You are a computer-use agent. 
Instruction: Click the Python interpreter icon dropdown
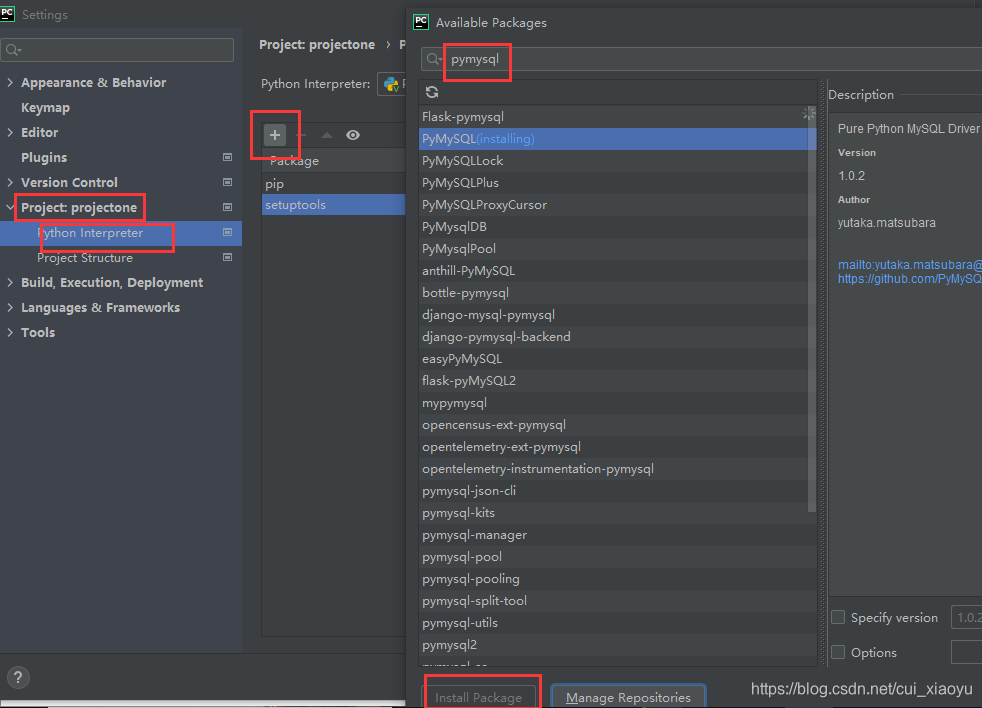point(391,84)
